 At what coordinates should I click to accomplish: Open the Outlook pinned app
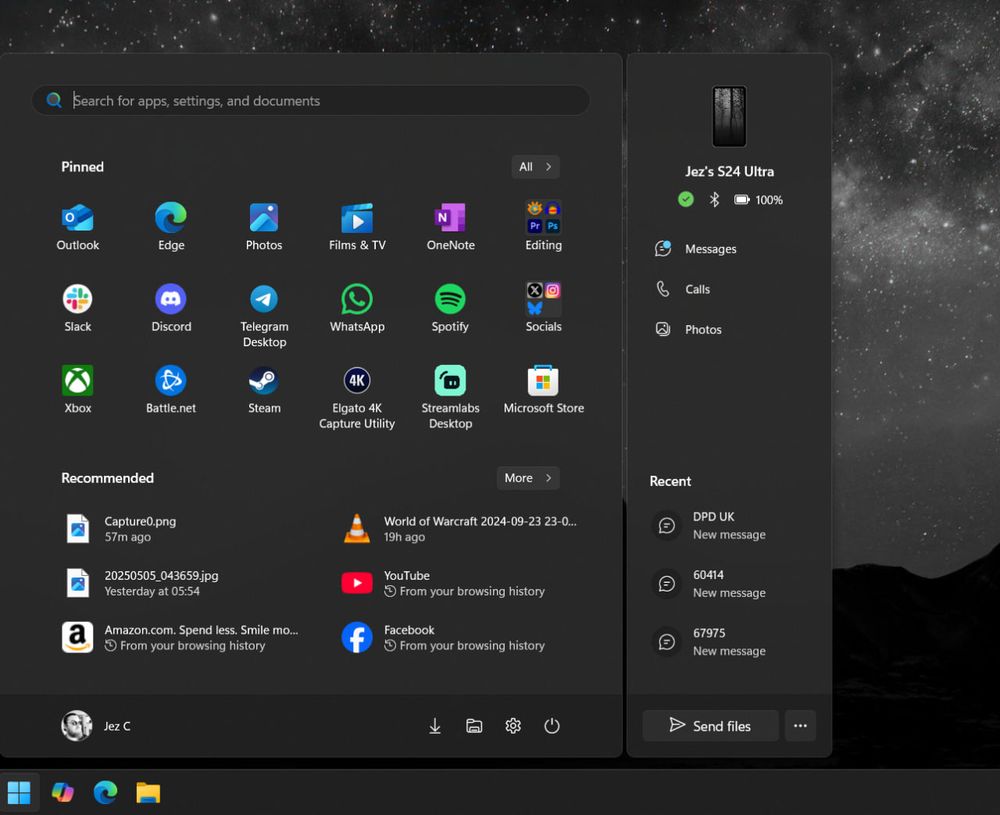(x=78, y=226)
